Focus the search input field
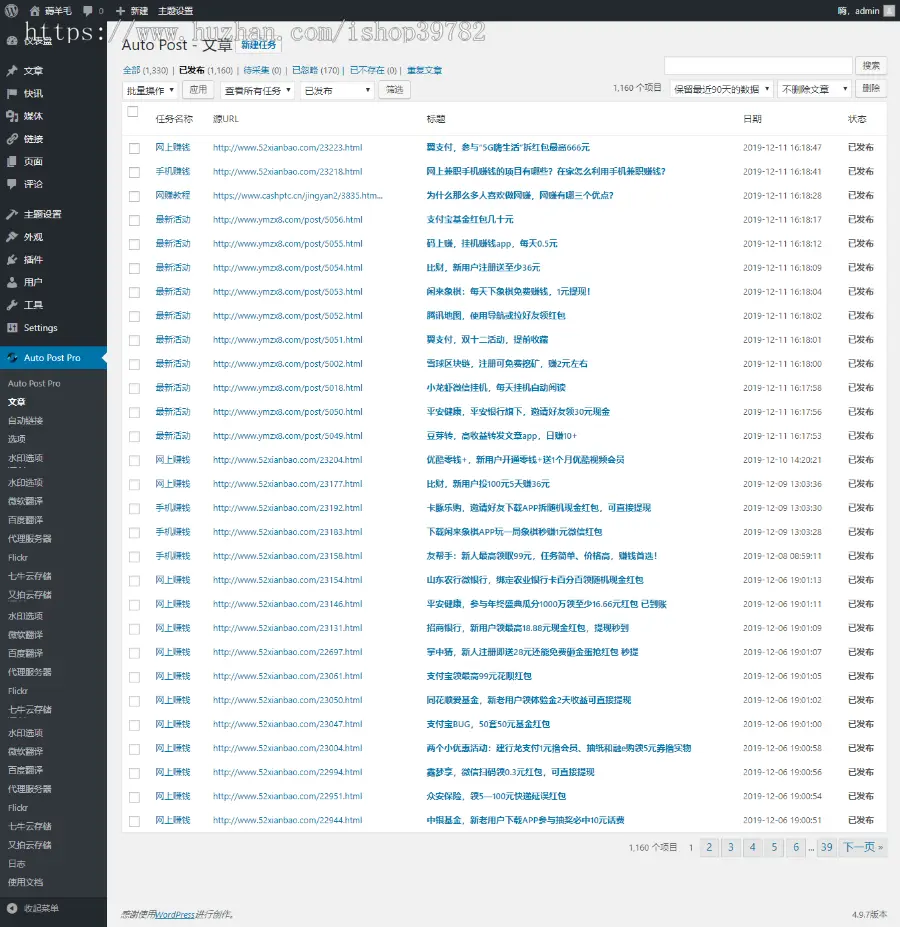900x927 pixels. pyautogui.click(x=758, y=66)
